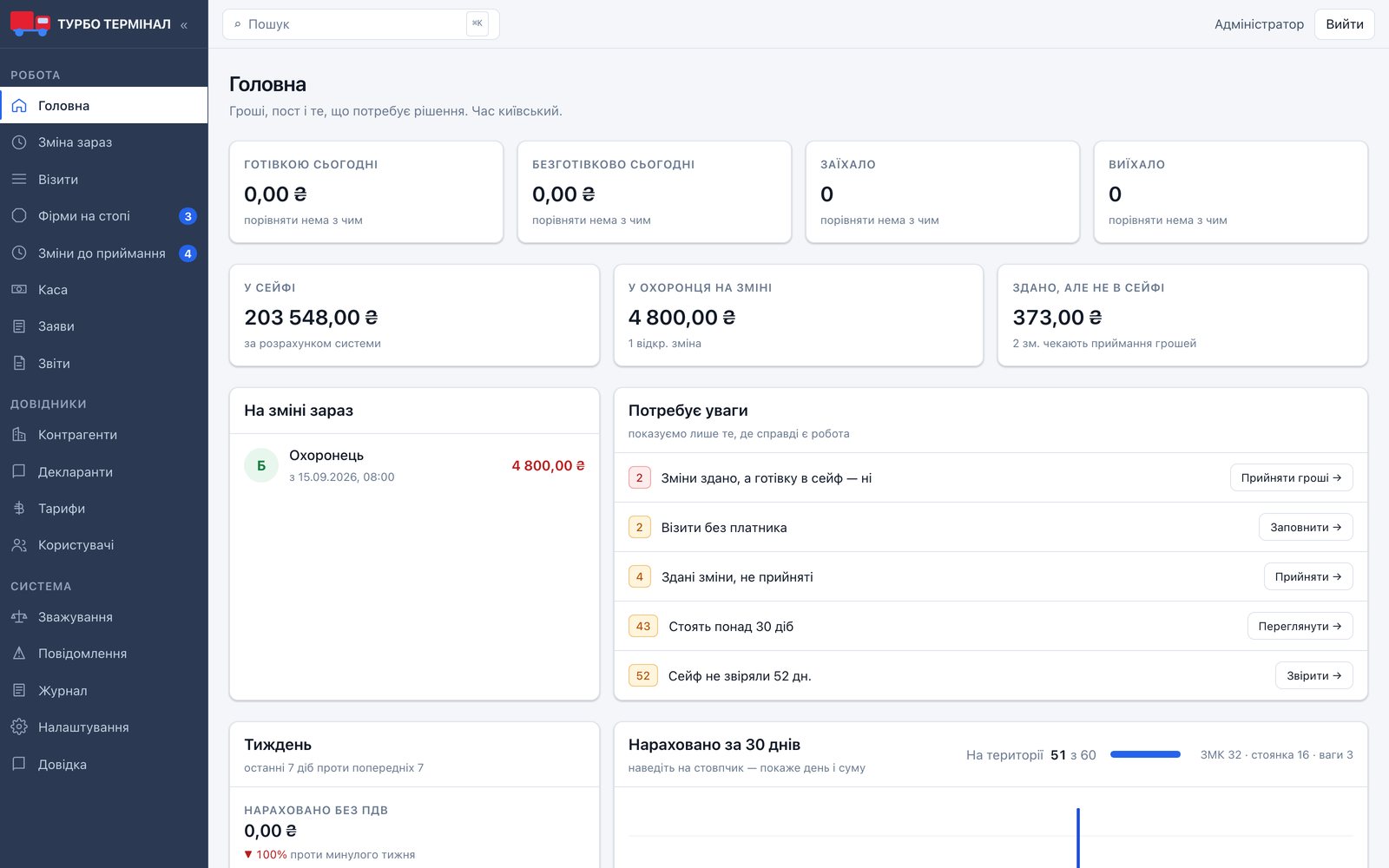Screen dimensions: 1389x868
Task: Open Каса cash icon in sidebar
Action: click(19, 290)
